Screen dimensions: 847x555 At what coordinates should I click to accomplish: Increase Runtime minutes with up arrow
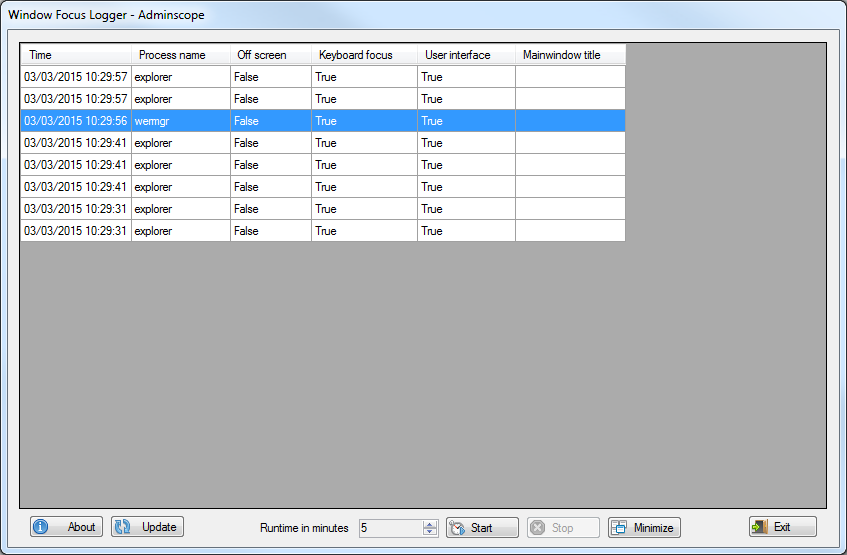point(430,524)
